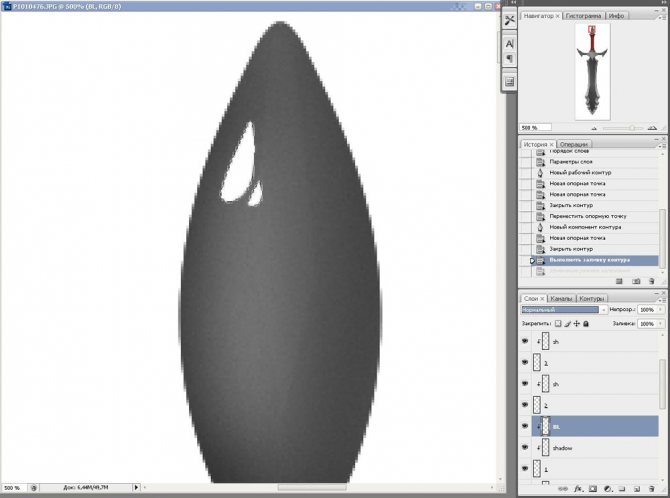The height and width of the screenshot is (498, 670).
Task: Click the link layers icon
Action: click(563, 489)
